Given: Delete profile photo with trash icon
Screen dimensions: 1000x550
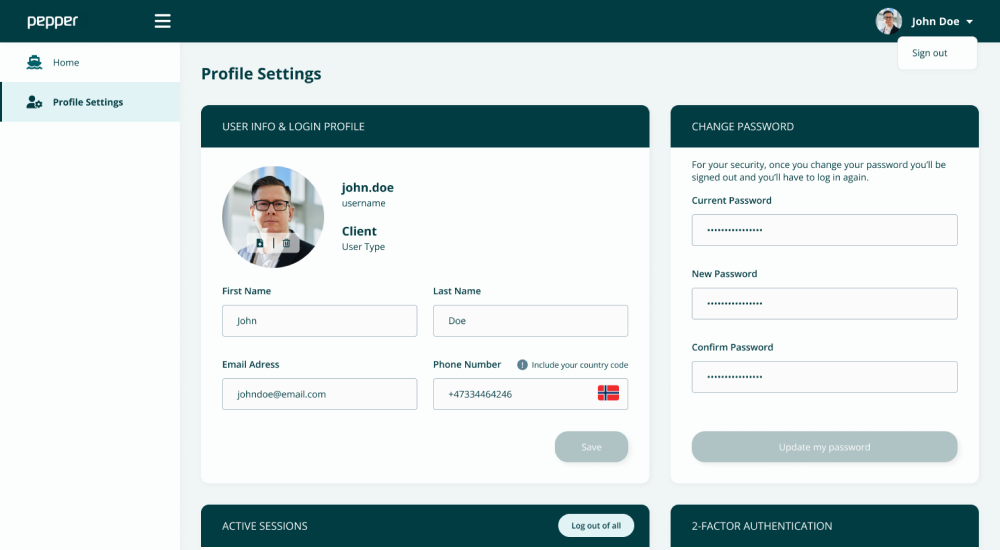Looking at the screenshot, I should (x=286, y=243).
